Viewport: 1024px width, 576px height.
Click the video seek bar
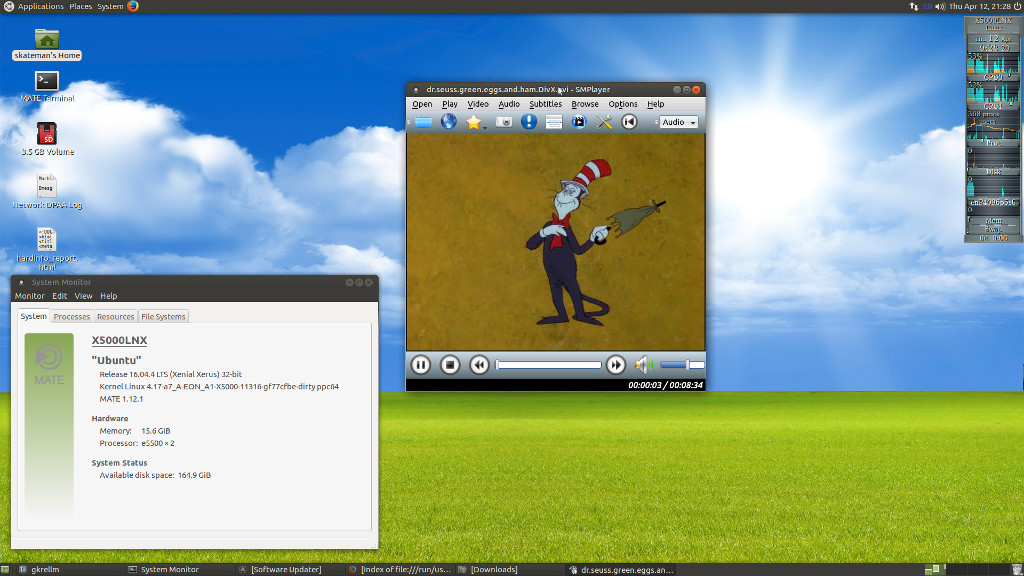[x=549, y=365]
